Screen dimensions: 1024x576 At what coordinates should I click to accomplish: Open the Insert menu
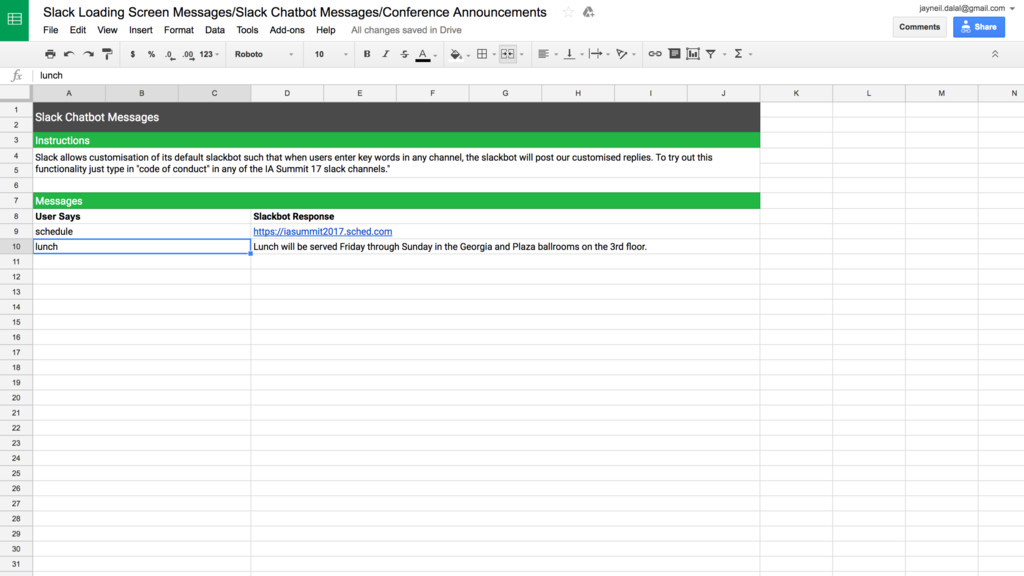click(x=140, y=30)
